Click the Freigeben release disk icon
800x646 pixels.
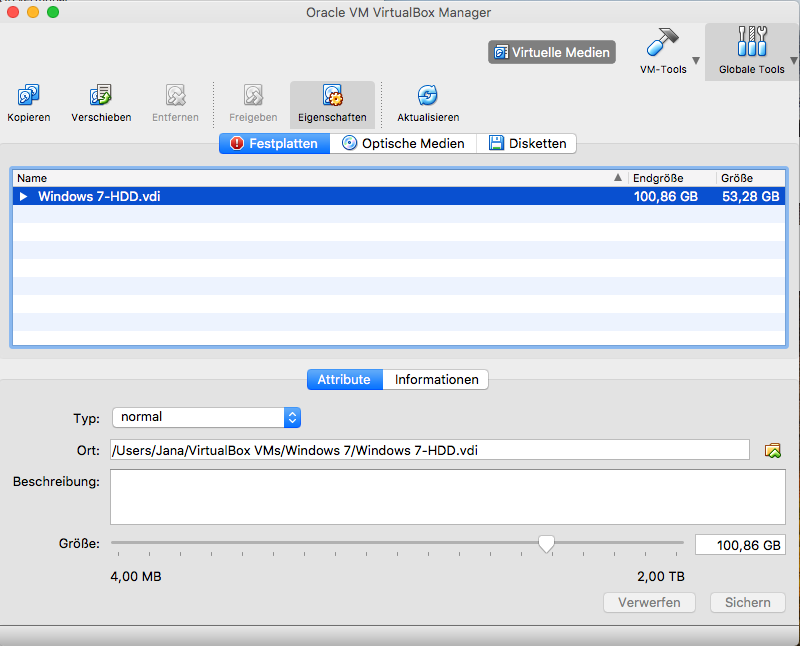point(253,95)
